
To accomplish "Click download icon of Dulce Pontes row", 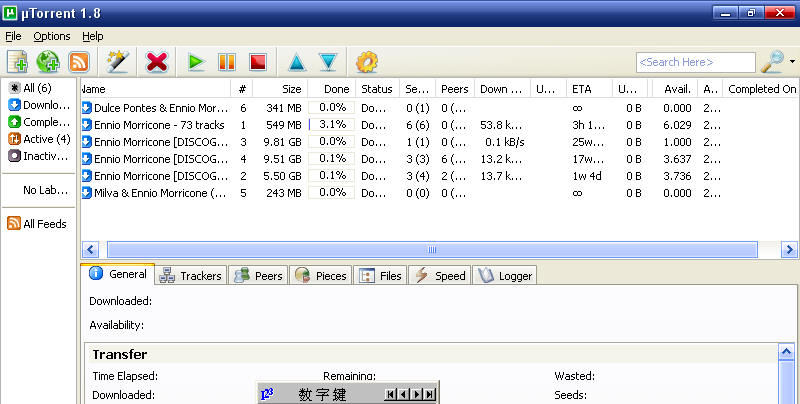I will (87, 108).
